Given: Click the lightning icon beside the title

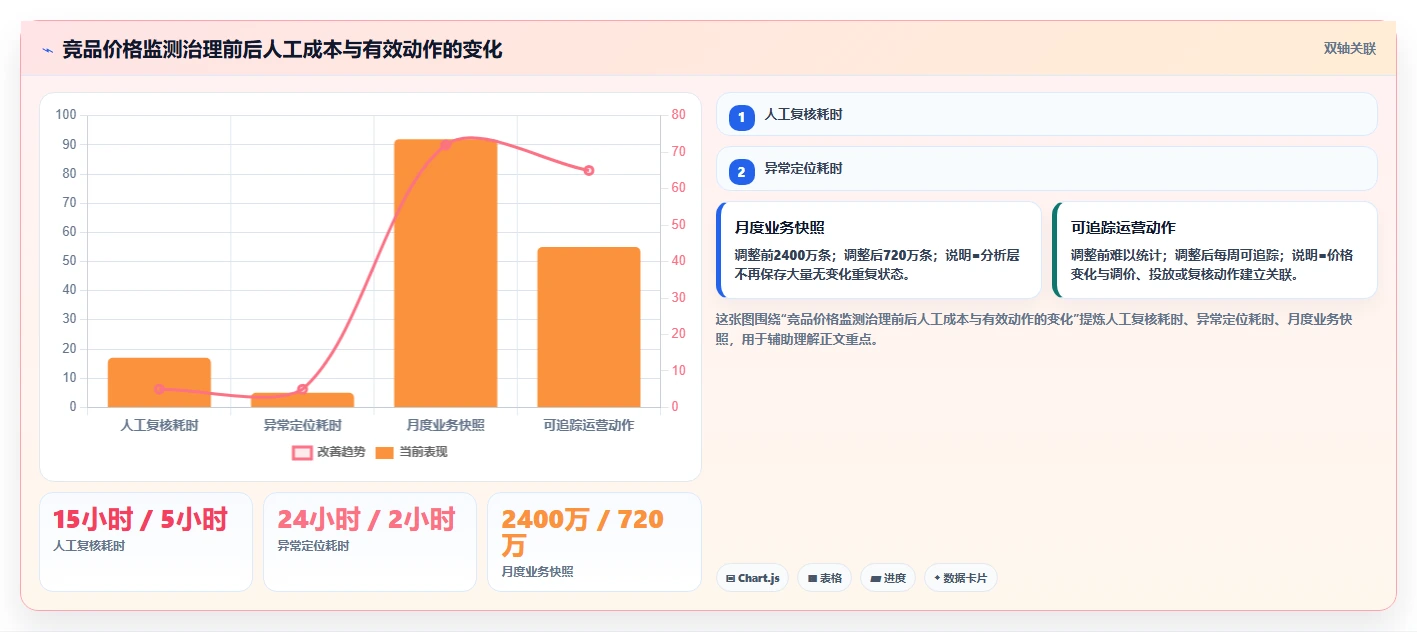Looking at the screenshot, I should pos(47,50).
